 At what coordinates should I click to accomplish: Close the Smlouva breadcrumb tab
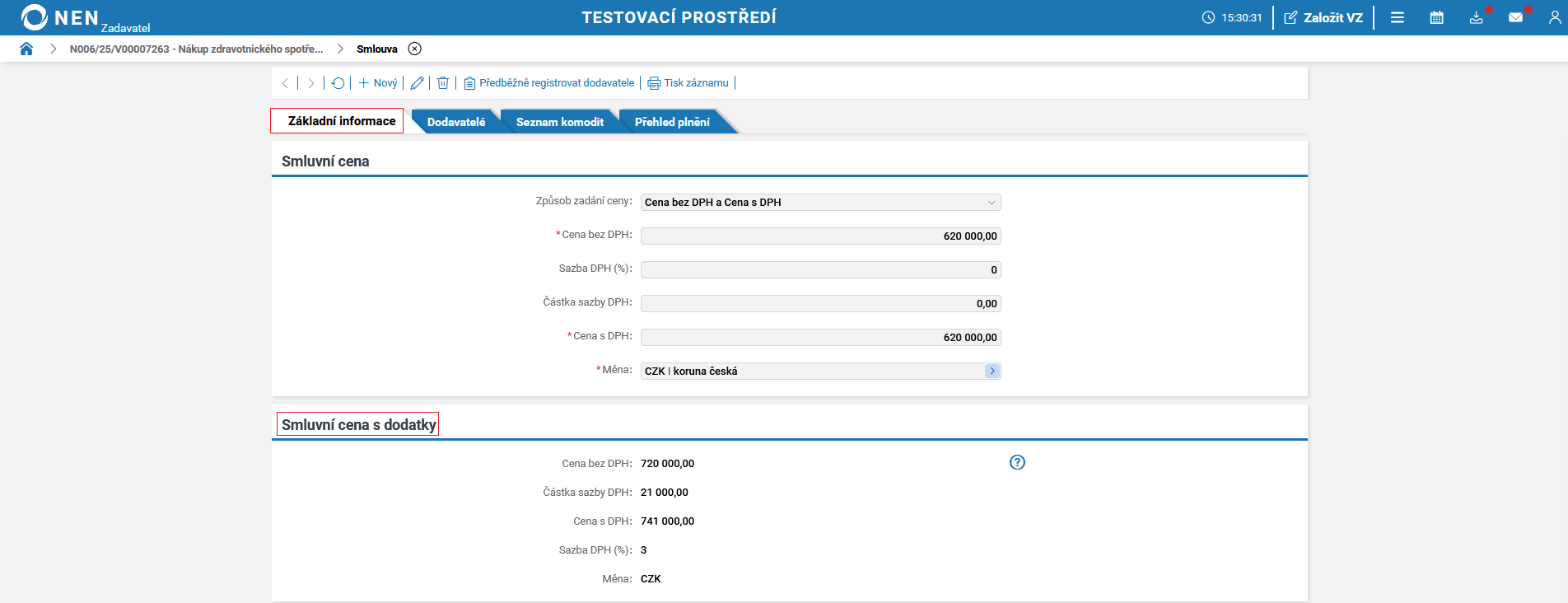415,49
